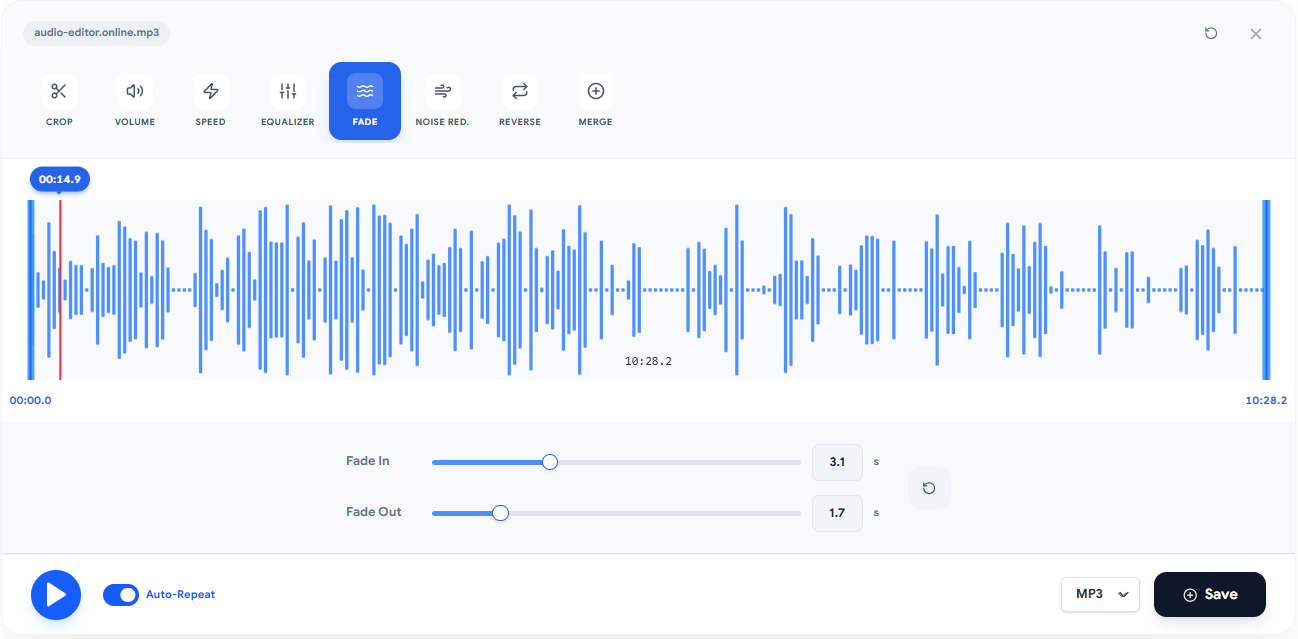This screenshot has width=1298, height=639.
Task: Click the Save button
Action: tap(1210, 594)
